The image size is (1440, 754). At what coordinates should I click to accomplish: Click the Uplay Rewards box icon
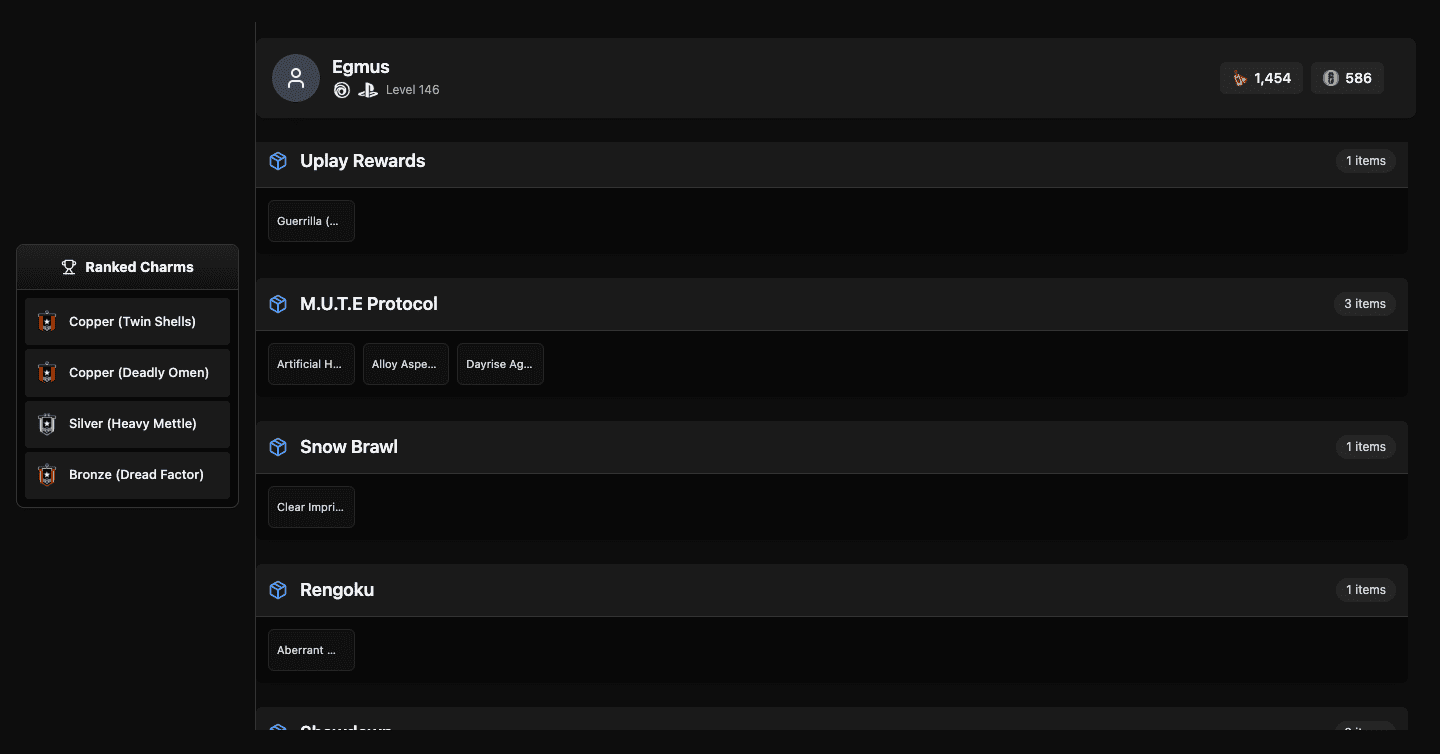(278, 161)
